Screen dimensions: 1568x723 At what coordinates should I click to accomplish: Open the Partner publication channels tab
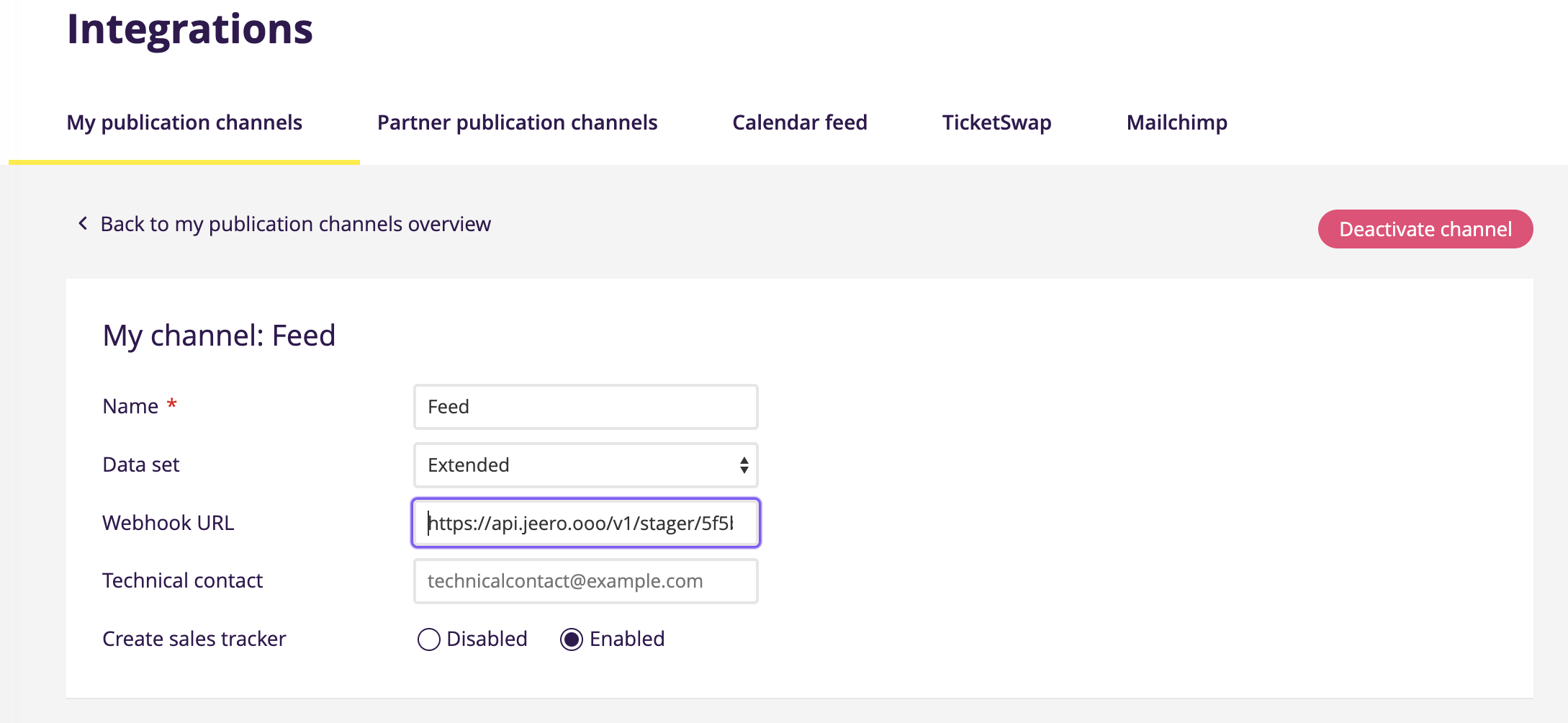(517, 122)
